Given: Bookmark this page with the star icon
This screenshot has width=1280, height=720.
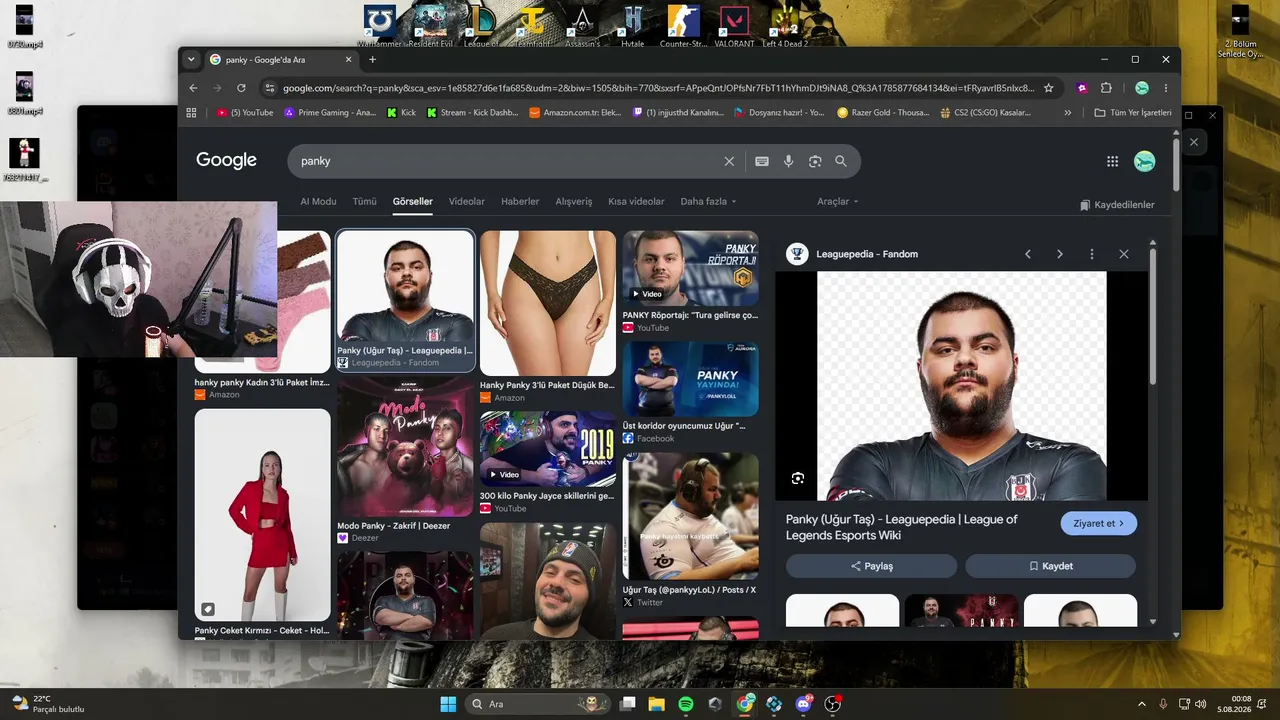Looking at the screenshot, I should [x=1048, y=88].
